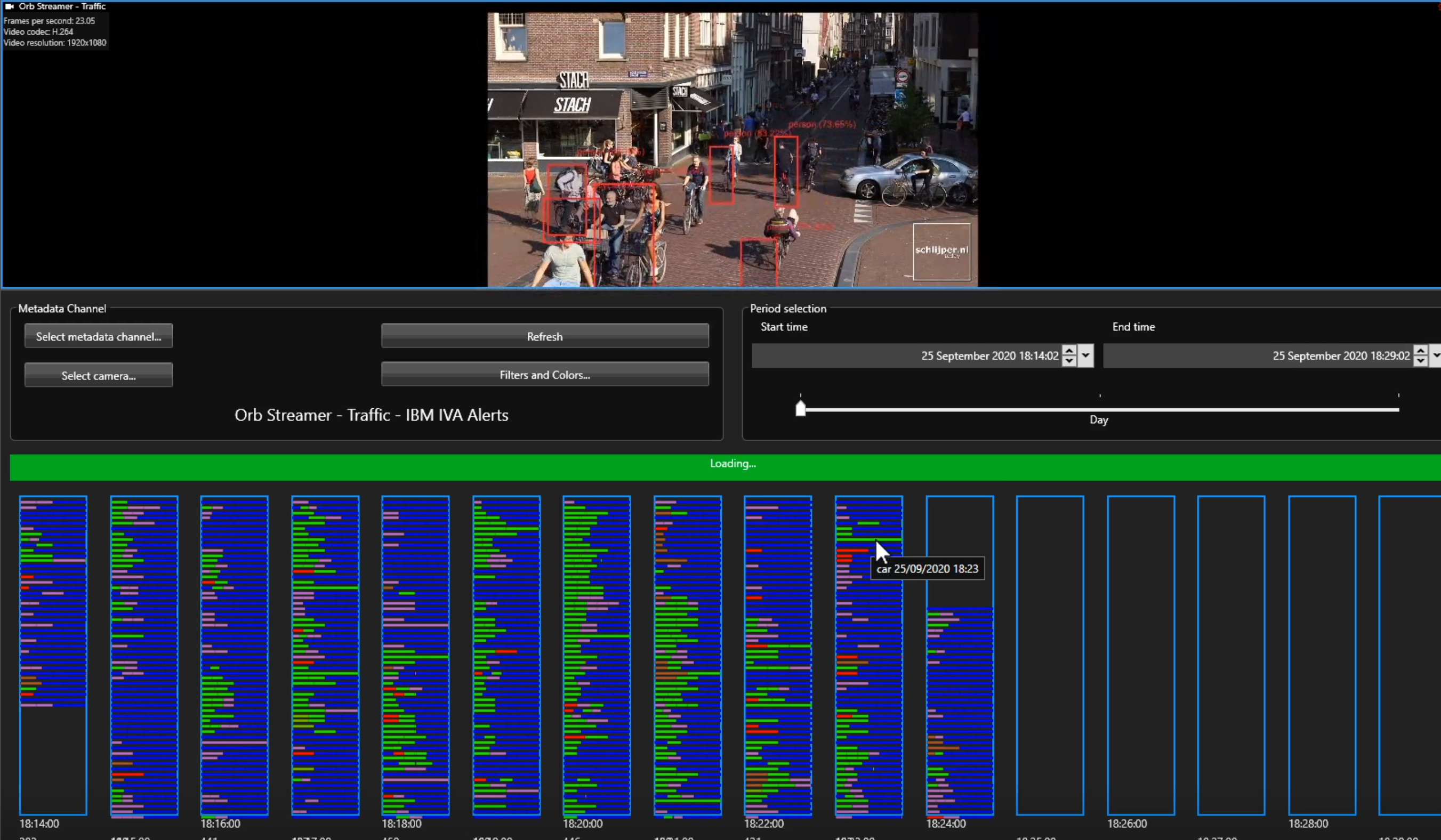The height and width of the screenshot is (840, 1441).
Task: Open 'Filters and Colors...' panel
Action: pos(544,374)
